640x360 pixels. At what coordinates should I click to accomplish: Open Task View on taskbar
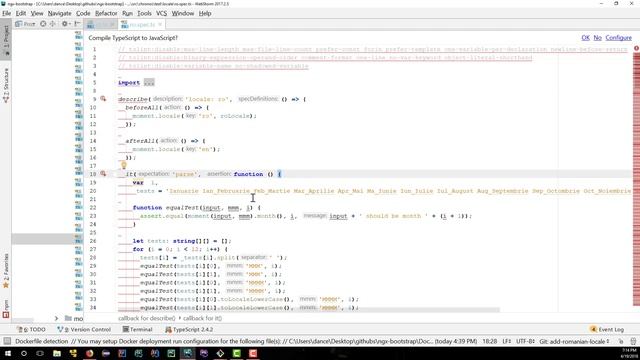tap(40, 353)
